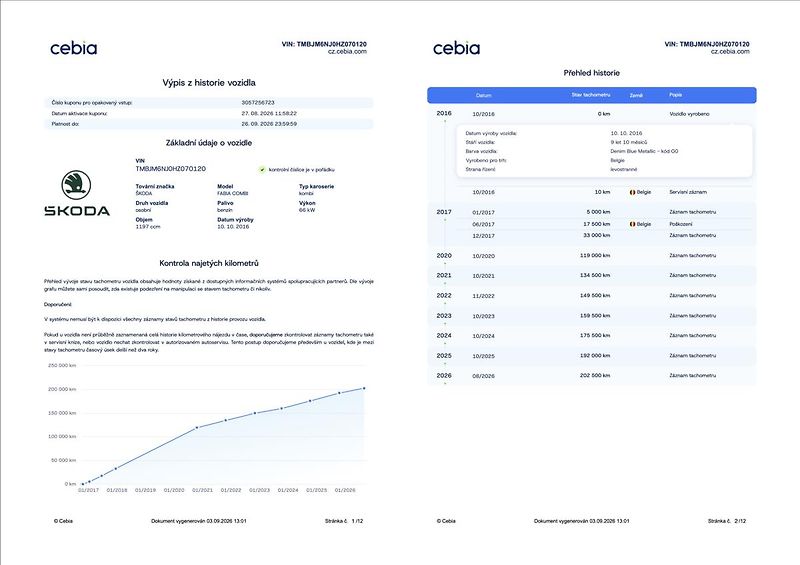Click the 'Popis' column header
Image resolution: width=800 pixels, height=565 pixels.
676,95
